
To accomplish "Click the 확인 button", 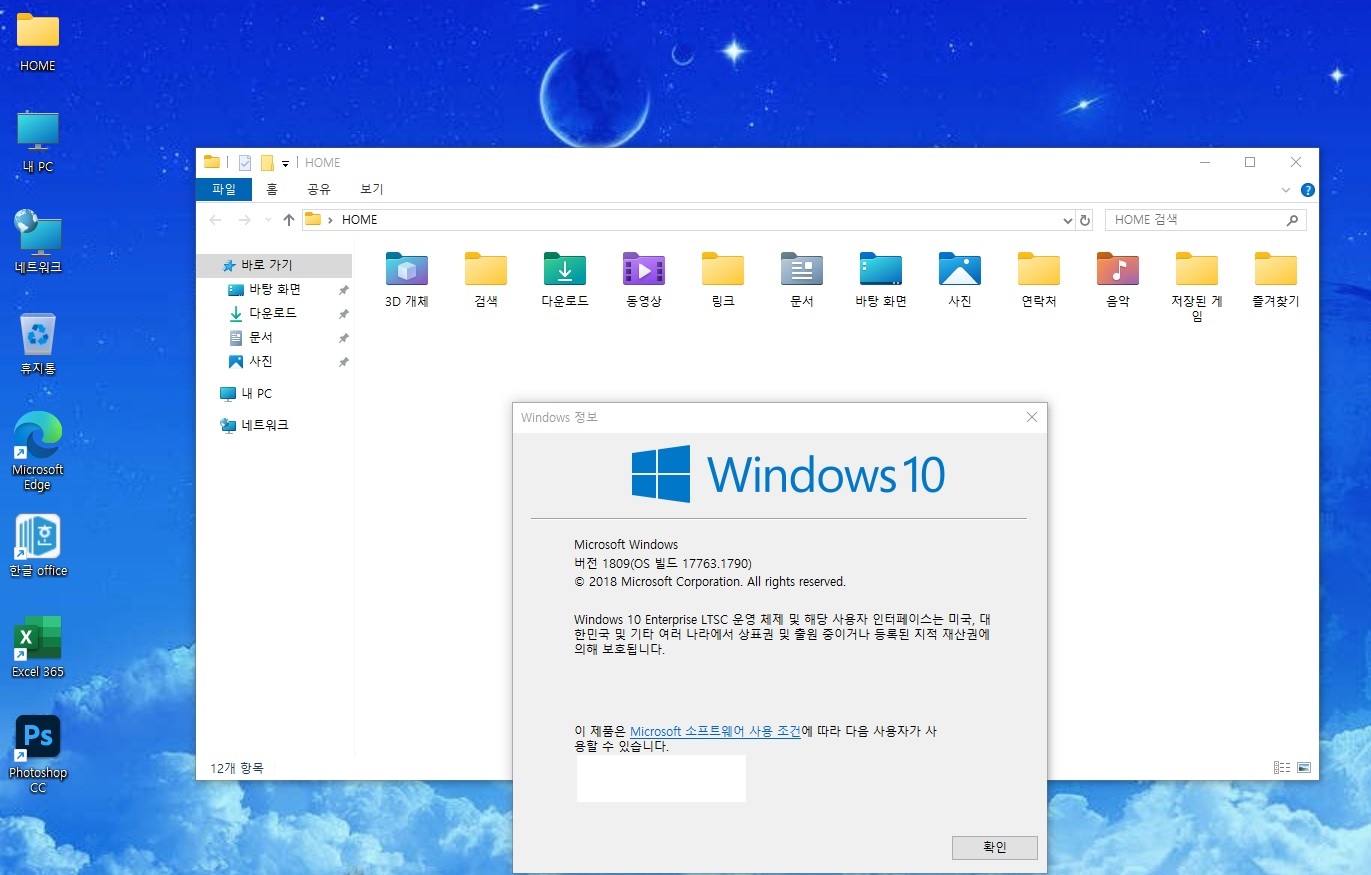I will pyautogui.click(x=995, y=847).
